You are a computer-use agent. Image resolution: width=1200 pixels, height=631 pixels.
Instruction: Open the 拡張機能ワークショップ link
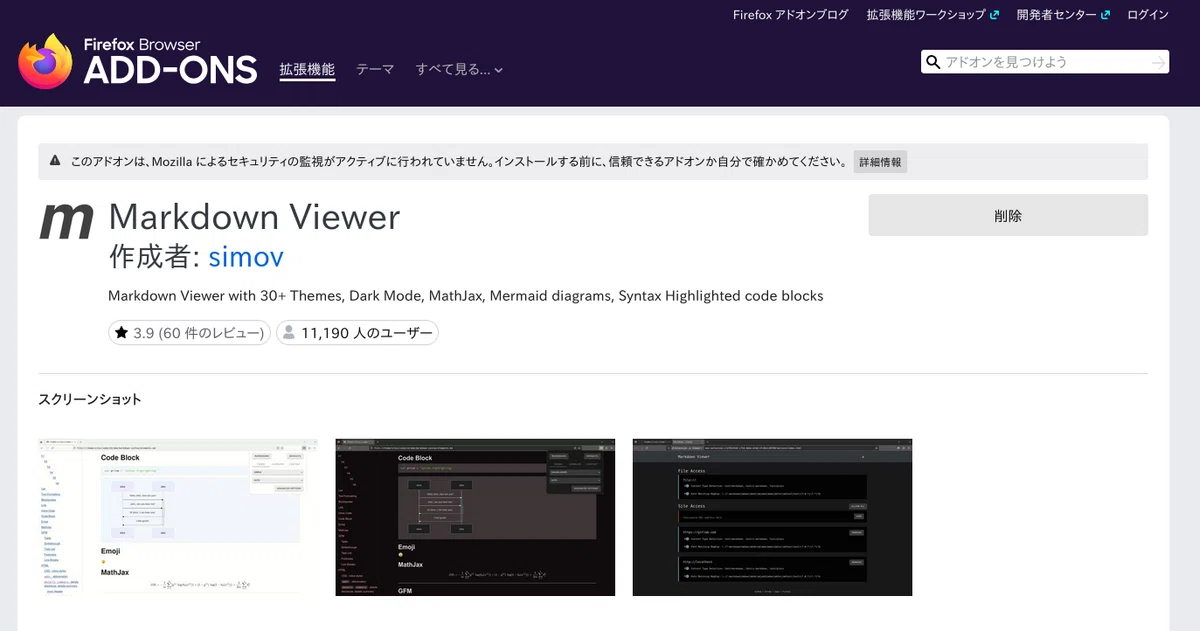tap(933, 15)
